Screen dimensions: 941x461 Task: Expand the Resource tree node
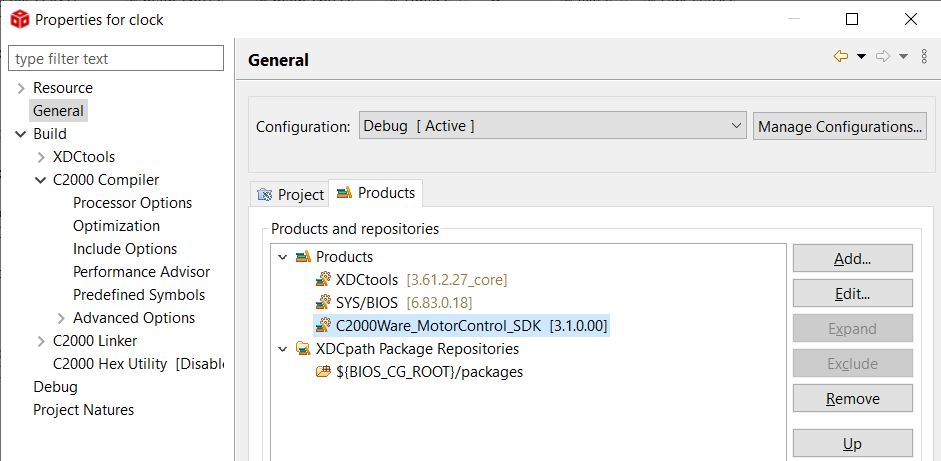(x=21, y=88)
